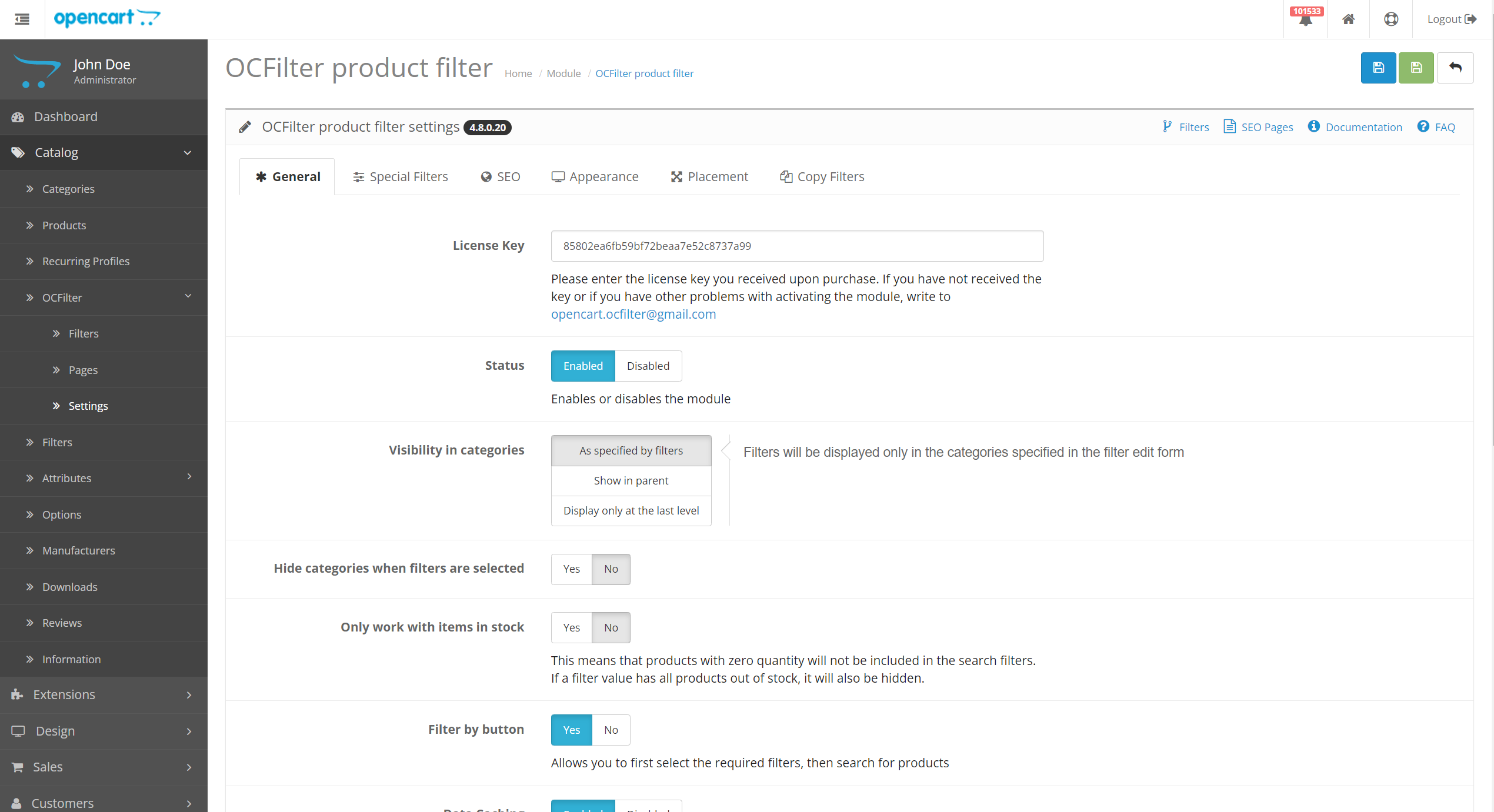Select Yes for Hide categories option
1494x812 pixels.
point(571,569)
